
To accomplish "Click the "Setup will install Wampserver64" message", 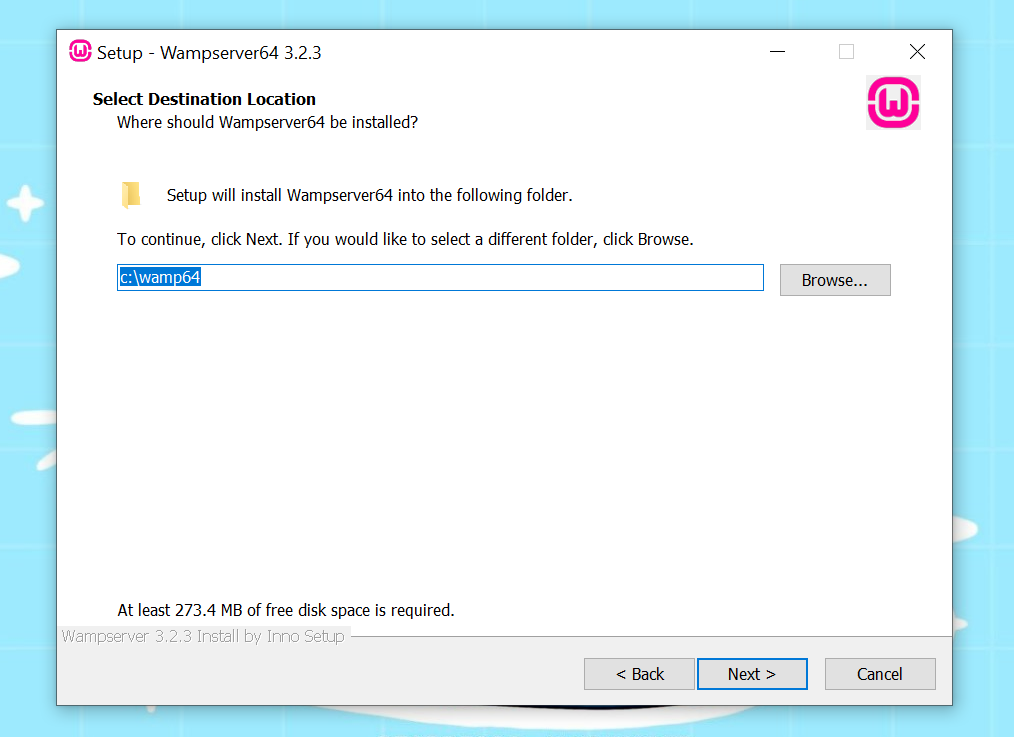I will (369, 195).
